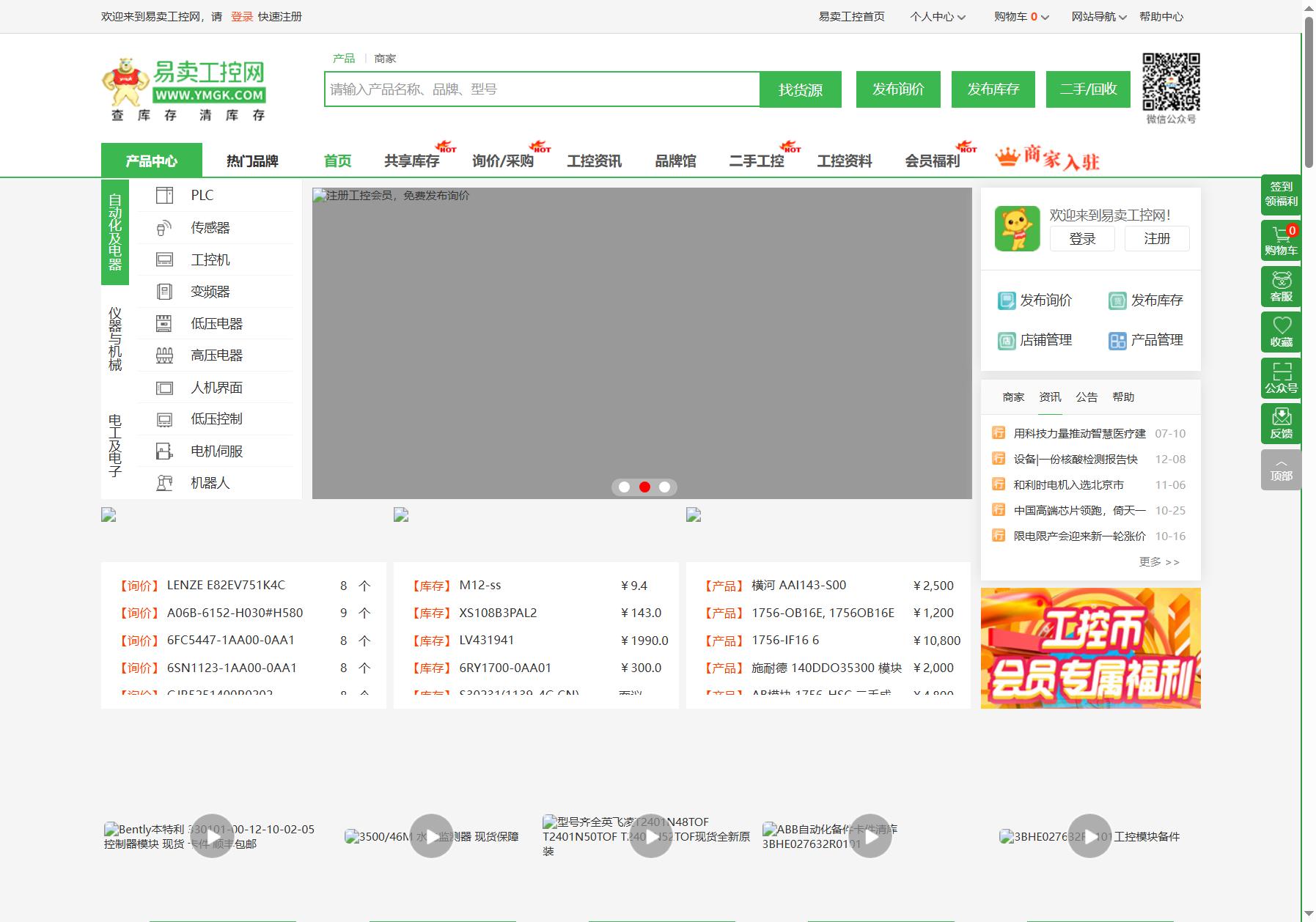Open news 和利时电机入选北京市
Image resolution: width=1316 pixels, height=922 pixels.
pyautogui.click(x=1069, y=485)
